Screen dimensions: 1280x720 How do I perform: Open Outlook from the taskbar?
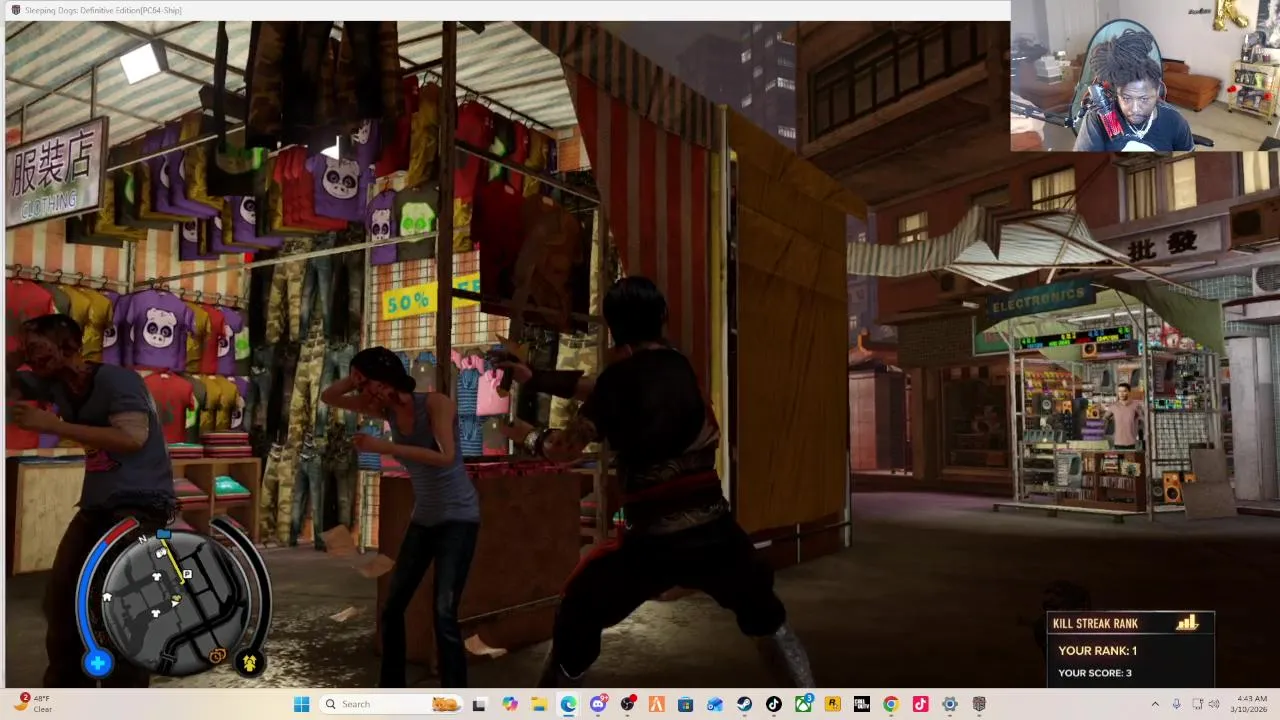point(715,704)
